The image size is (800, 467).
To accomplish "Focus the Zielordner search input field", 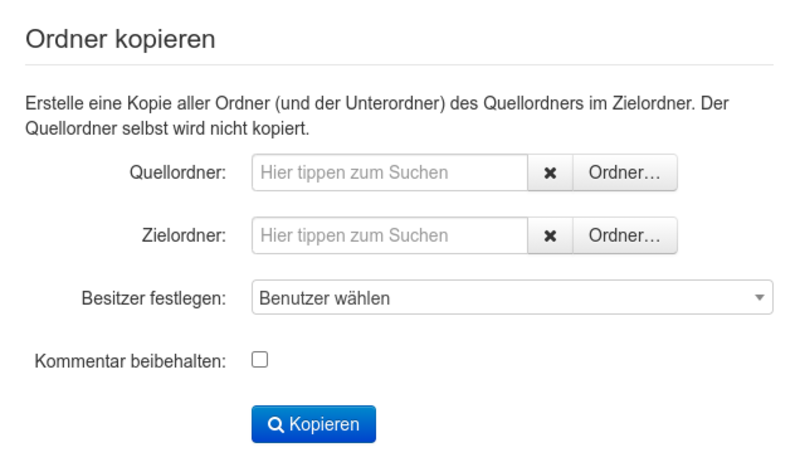I will tap(389, 236).
